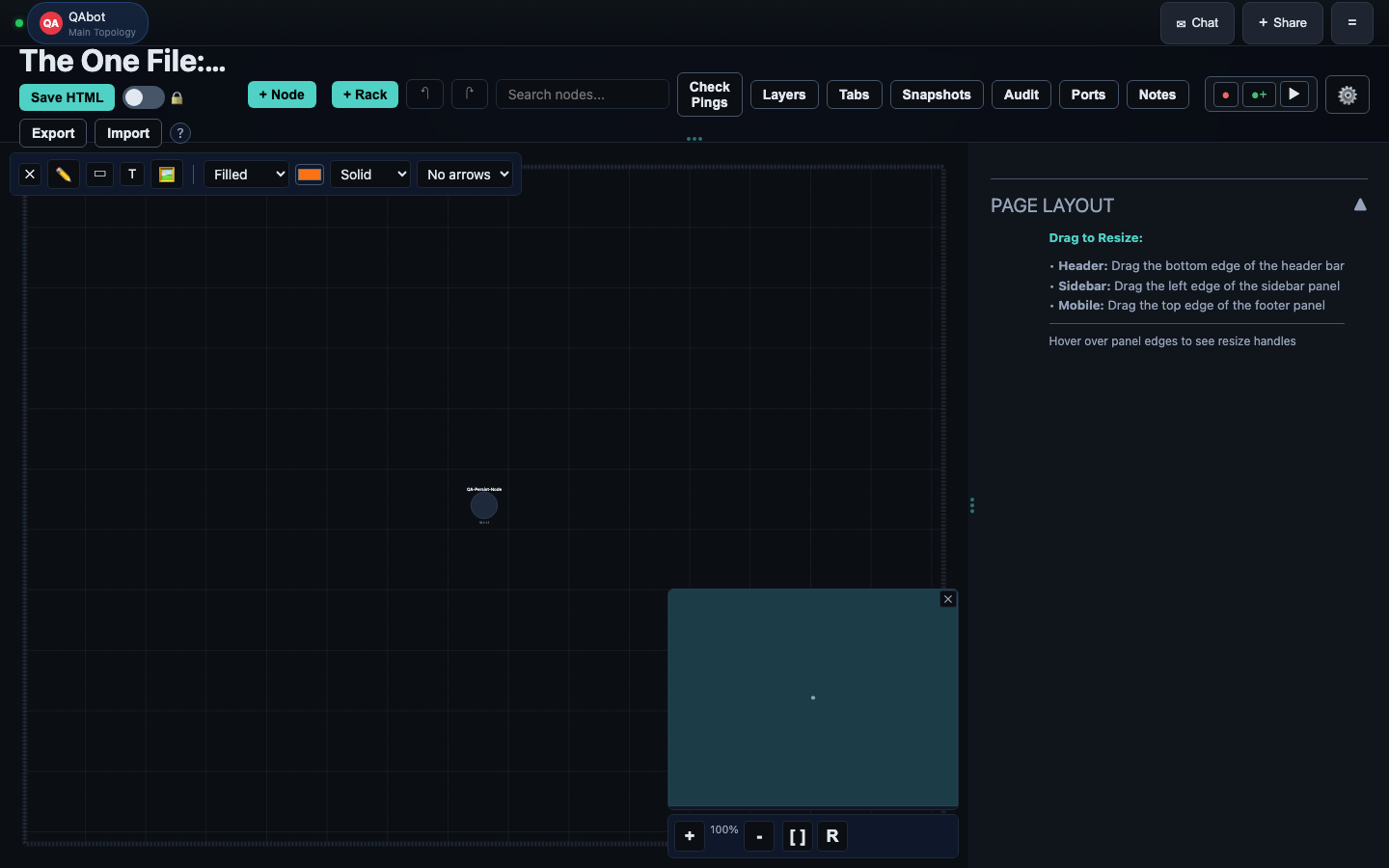The width and height of the screenshot is (1389, 868).
Task: Click the play button
Action: [x=1294, y=95]
